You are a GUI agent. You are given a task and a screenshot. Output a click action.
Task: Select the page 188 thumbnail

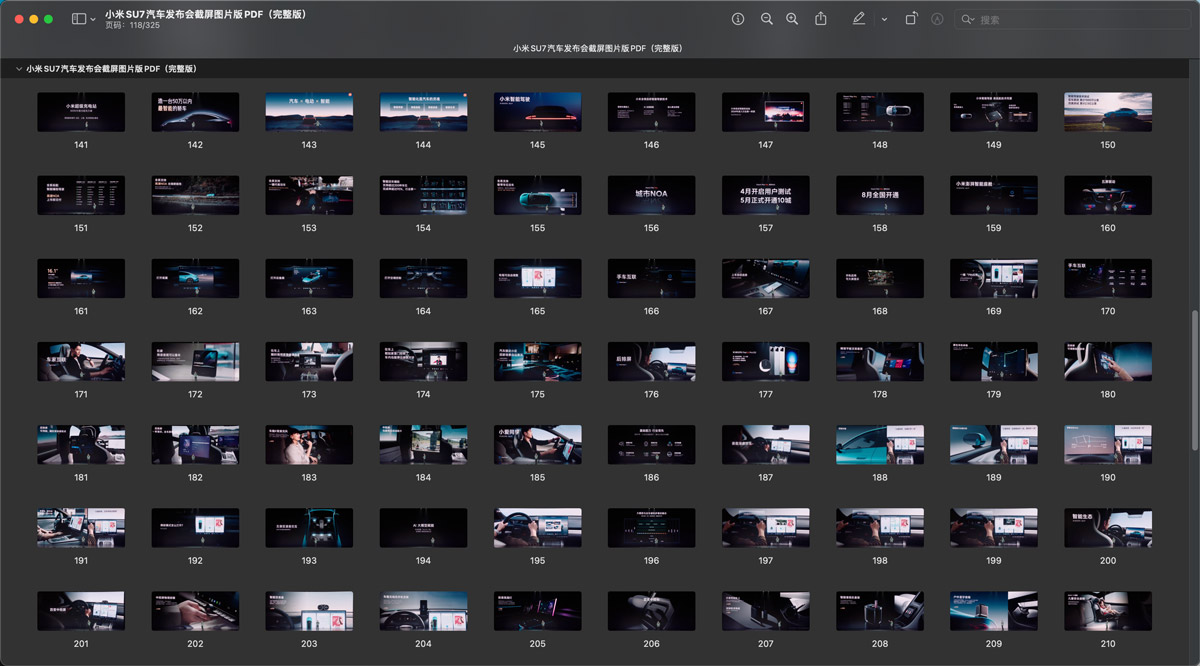(x=880, y=444)
